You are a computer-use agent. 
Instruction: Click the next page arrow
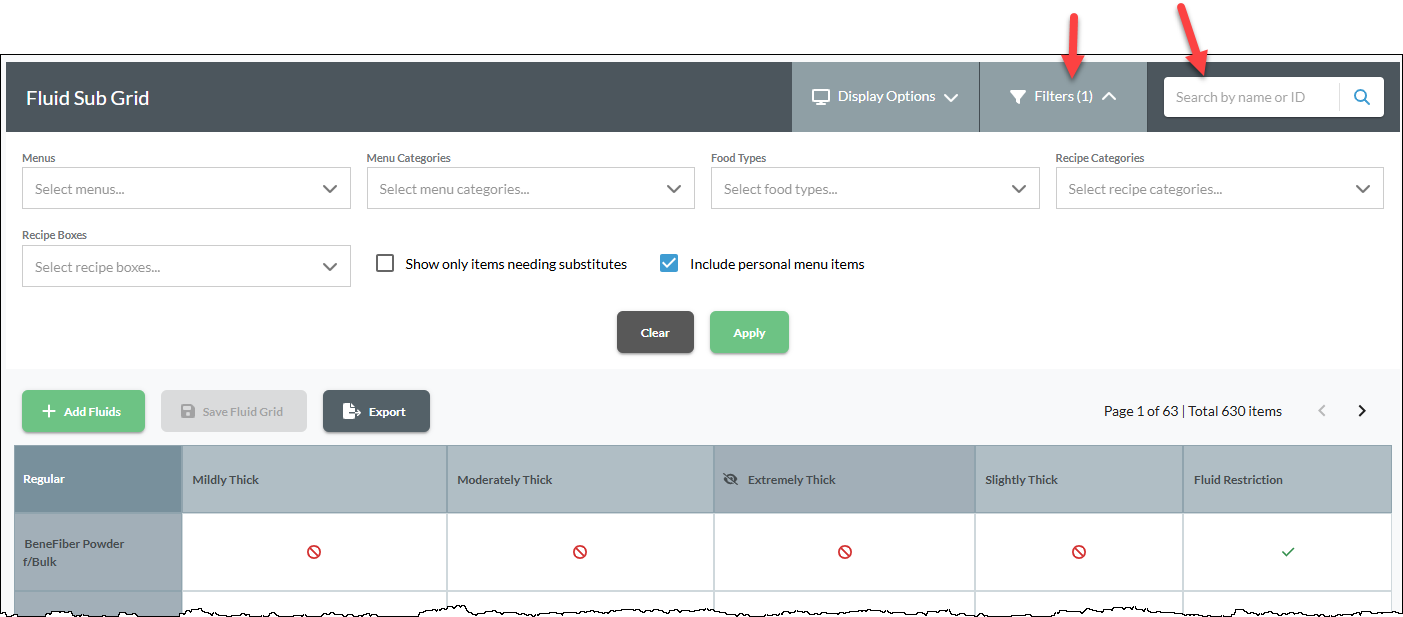point(1361,410)
